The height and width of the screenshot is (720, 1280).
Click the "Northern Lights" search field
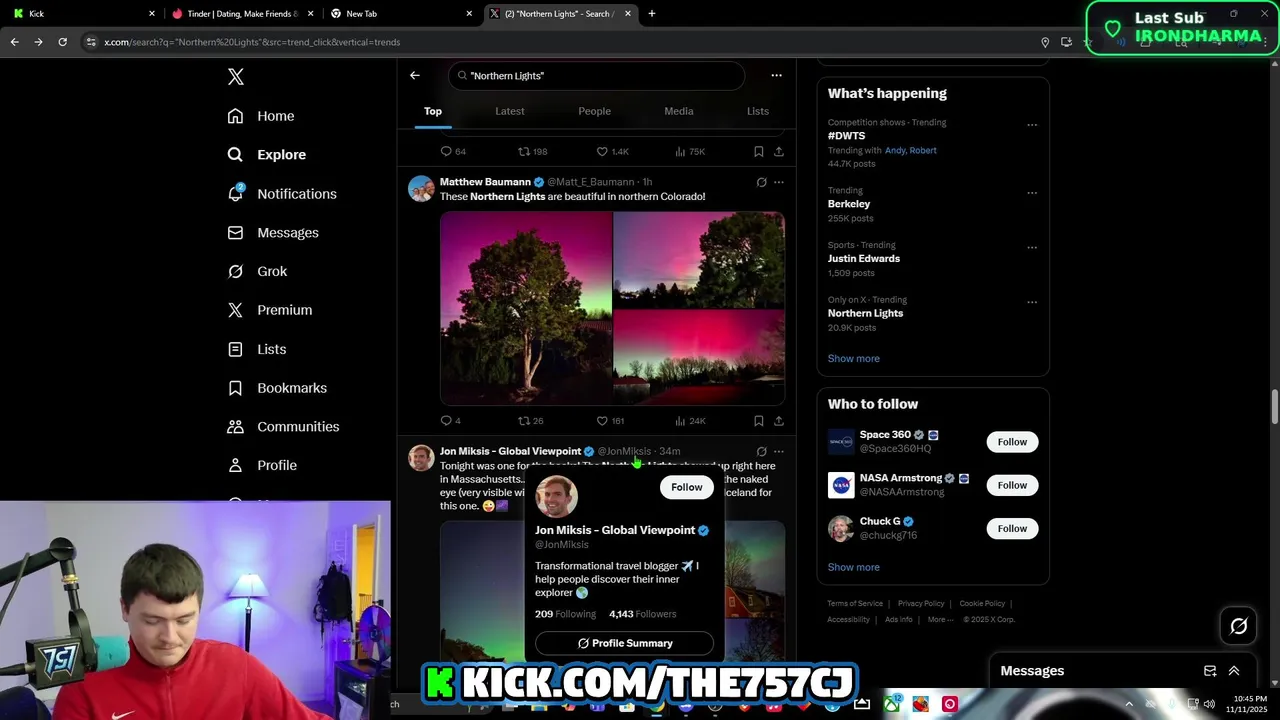(597, 76)
